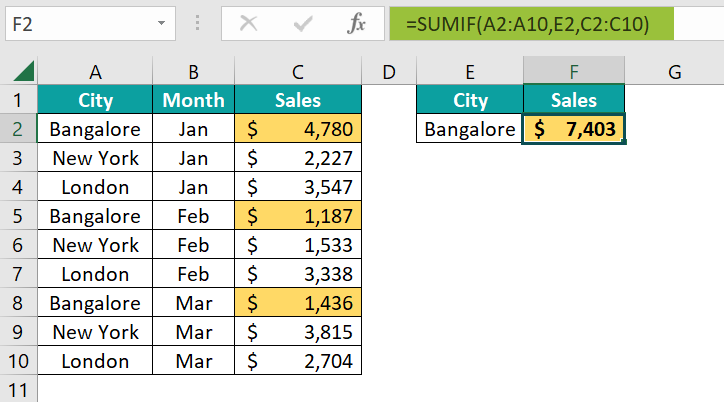This screenshot has height=402, width=724.
Task: Select New York cell in row 6
Action: (x=95, y=245)
